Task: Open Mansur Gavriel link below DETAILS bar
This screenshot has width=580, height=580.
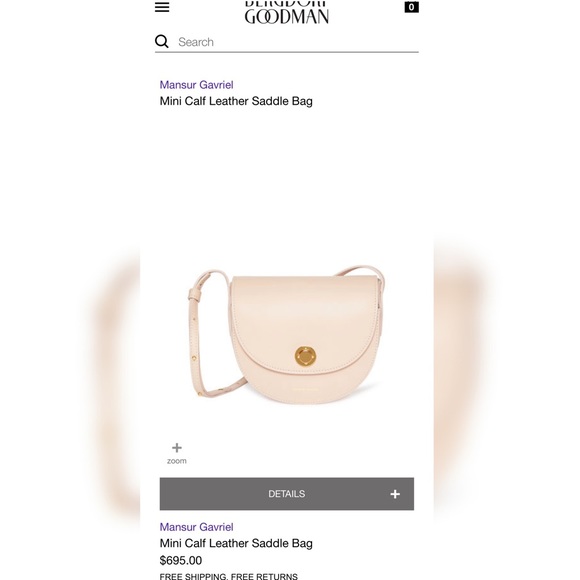Action: (196, 527)
